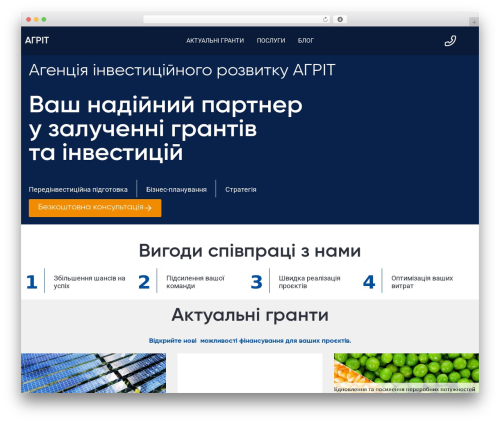Screen dimensions: 500x423
Task: Open the green peas grant thumbnail
Action: pyautogui.click(x=406, y=373)
